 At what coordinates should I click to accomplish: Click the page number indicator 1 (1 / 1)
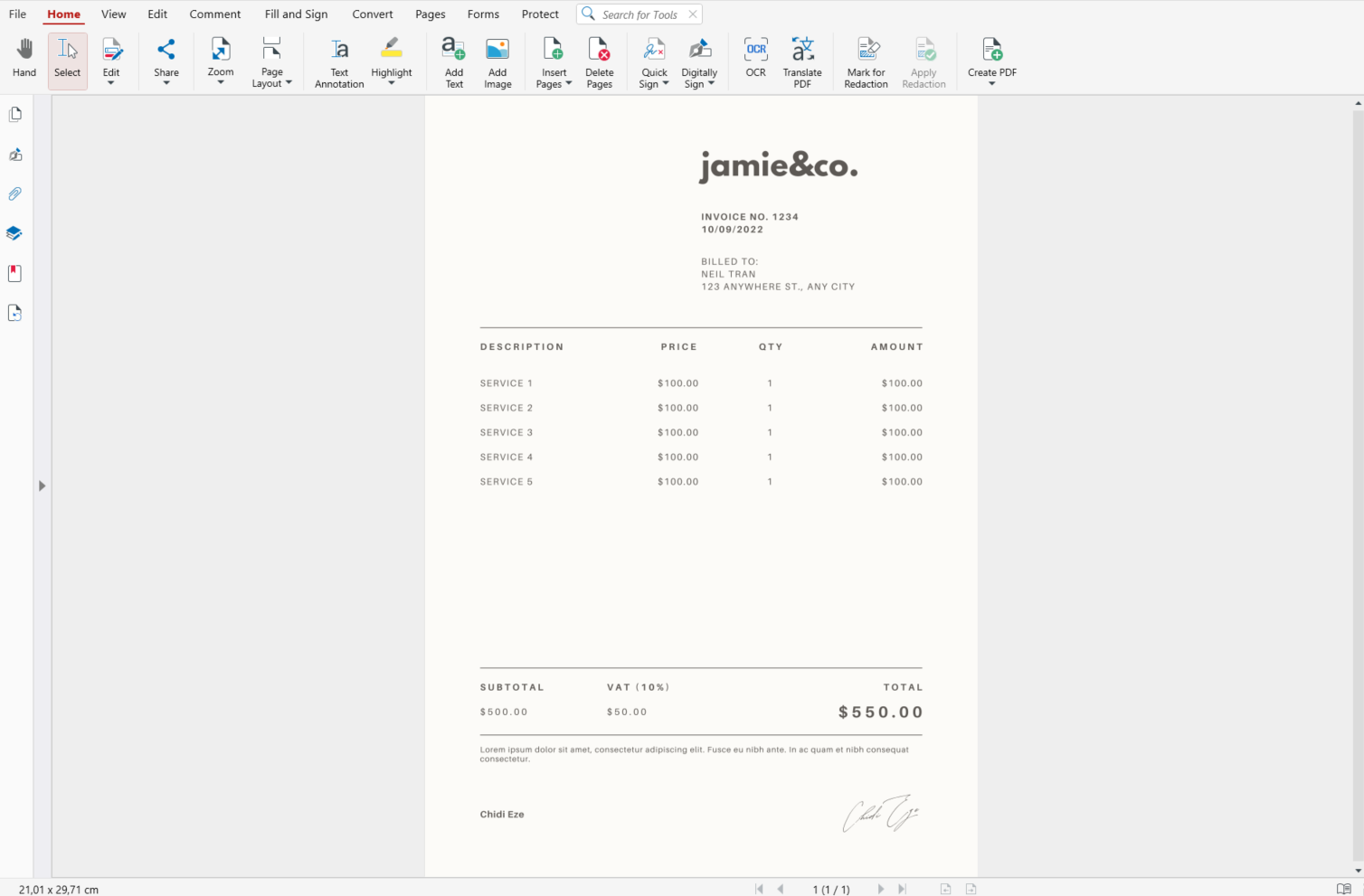(x=831, y=890)
